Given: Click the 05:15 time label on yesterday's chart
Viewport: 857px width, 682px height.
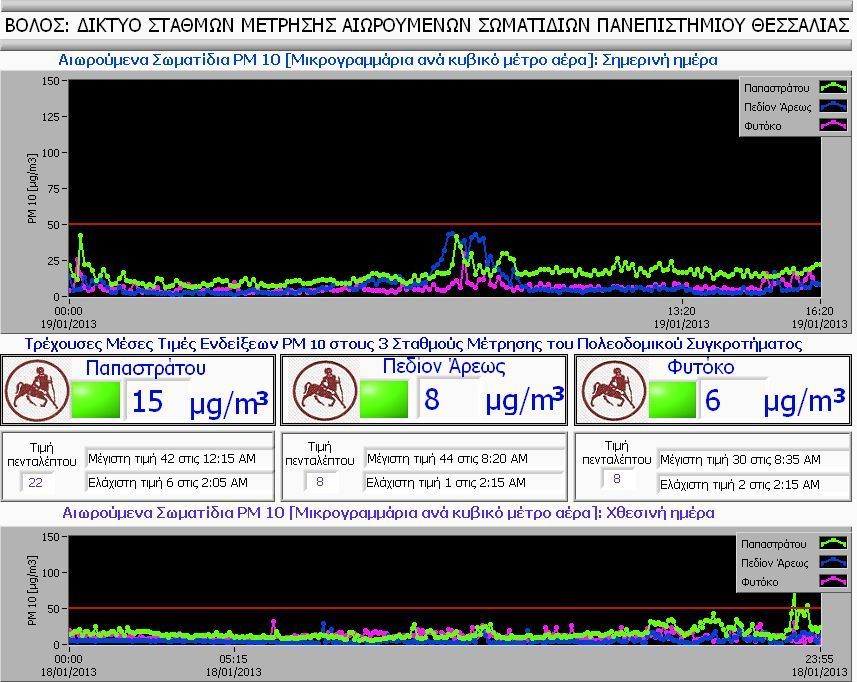Looking at the screenshot, I should point(233,659).
